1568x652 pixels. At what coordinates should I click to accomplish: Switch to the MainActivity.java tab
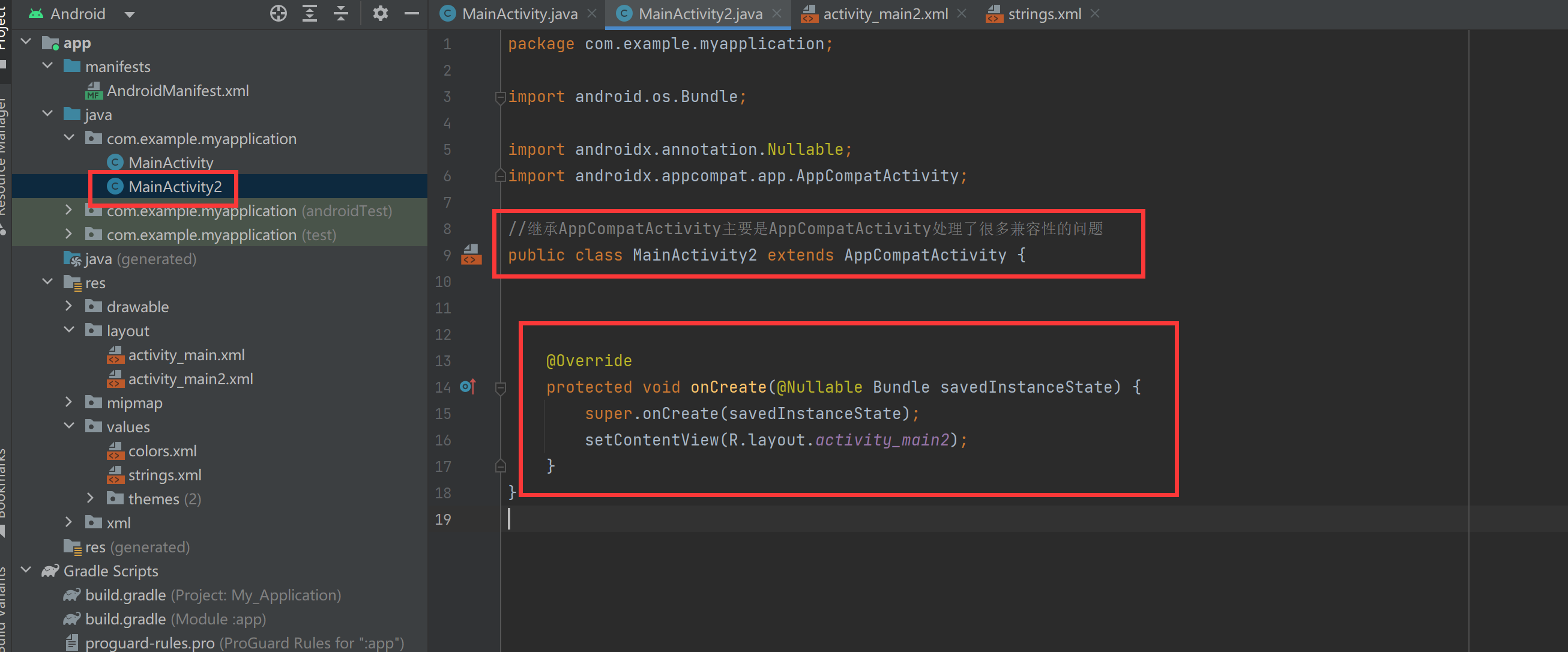(519, 14)
